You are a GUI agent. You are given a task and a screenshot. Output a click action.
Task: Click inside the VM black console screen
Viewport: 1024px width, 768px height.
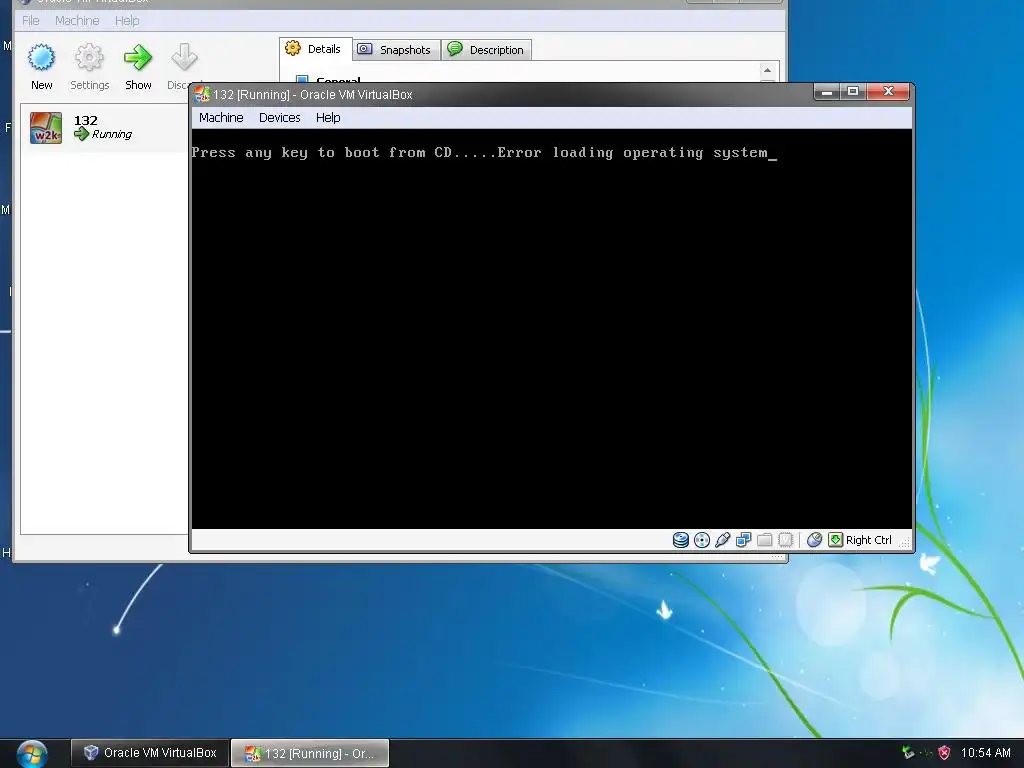(x=551, y=328)
